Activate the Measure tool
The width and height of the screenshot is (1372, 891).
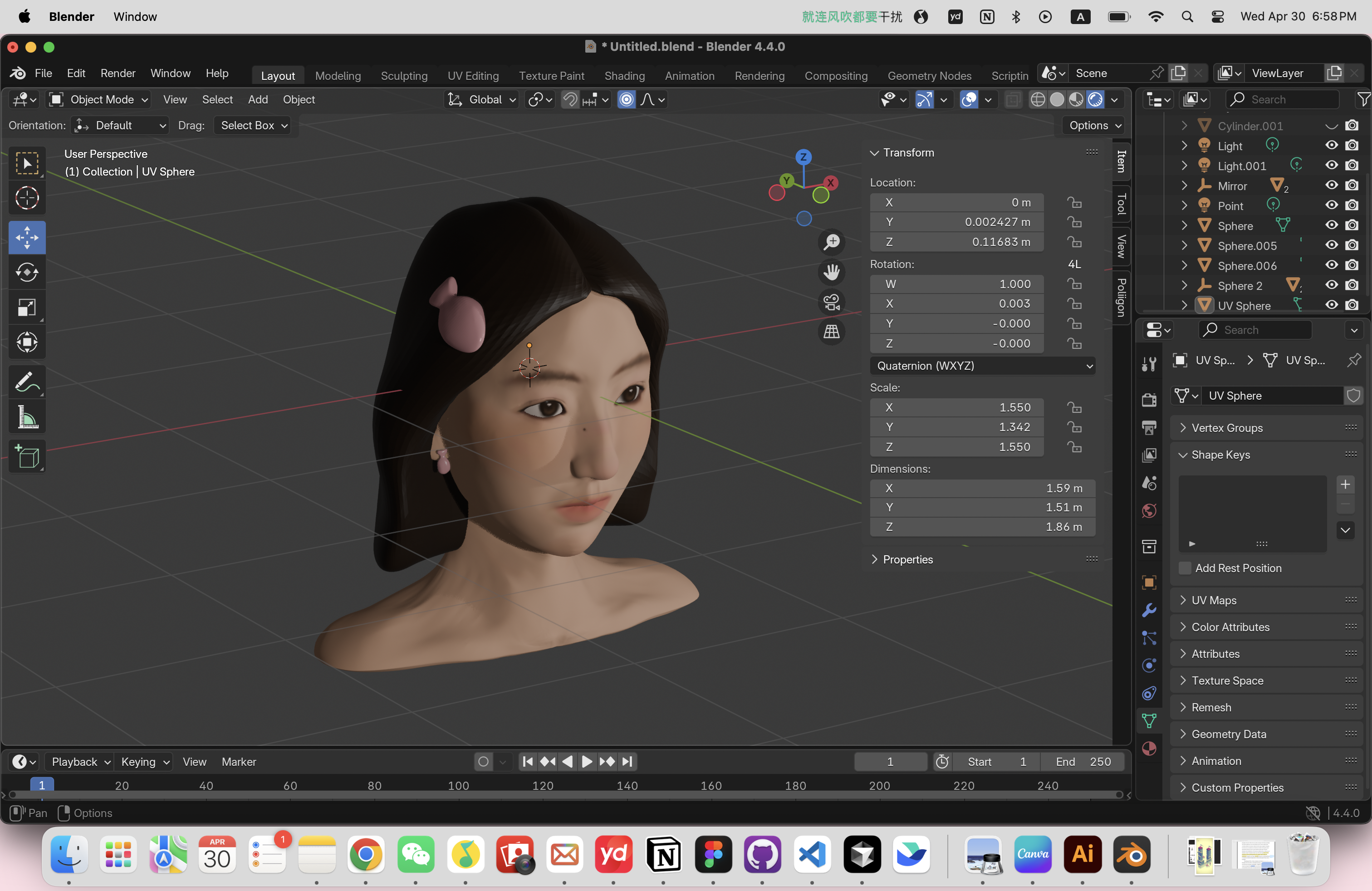pos(26,416)
